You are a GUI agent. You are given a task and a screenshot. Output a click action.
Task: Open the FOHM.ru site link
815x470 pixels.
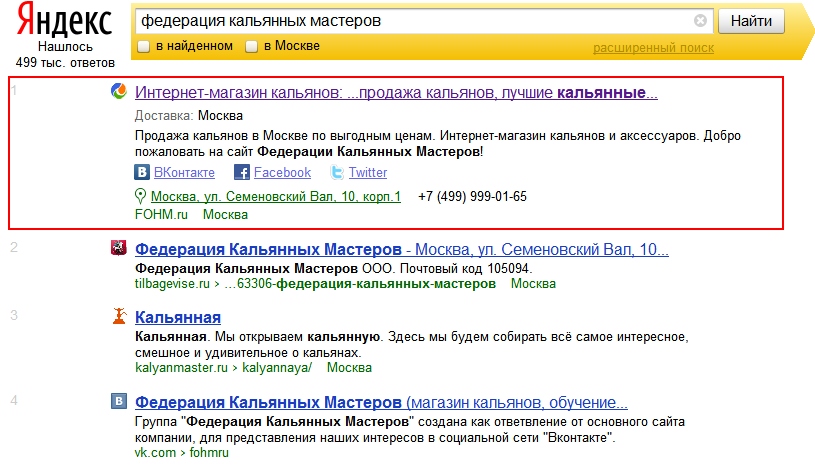point(161,214)
